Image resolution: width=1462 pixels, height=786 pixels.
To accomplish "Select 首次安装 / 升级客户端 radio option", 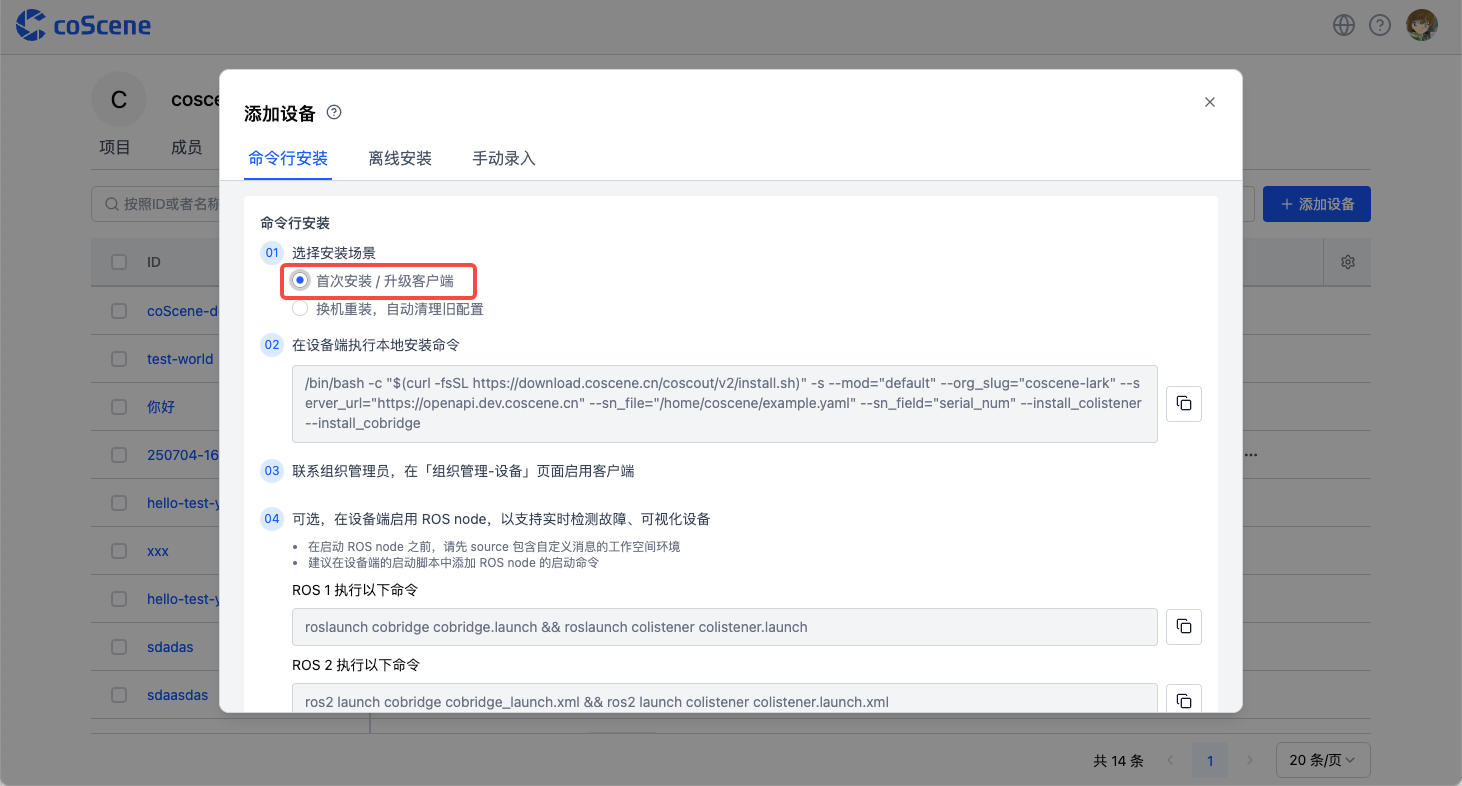I will pos(299,281).
